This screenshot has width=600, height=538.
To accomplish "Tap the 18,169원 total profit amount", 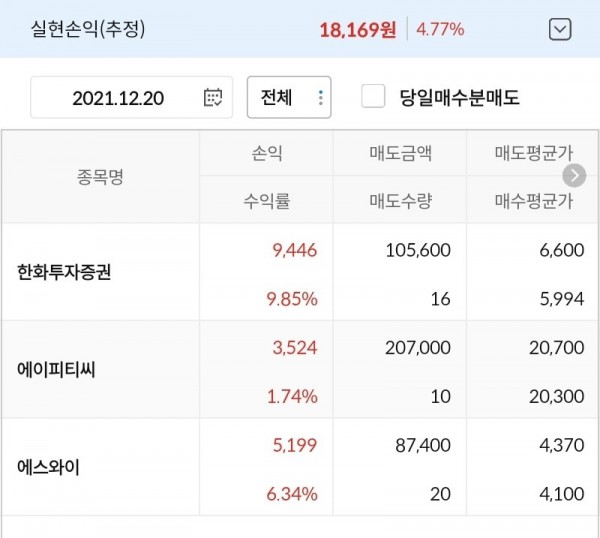I will point(358,29).
